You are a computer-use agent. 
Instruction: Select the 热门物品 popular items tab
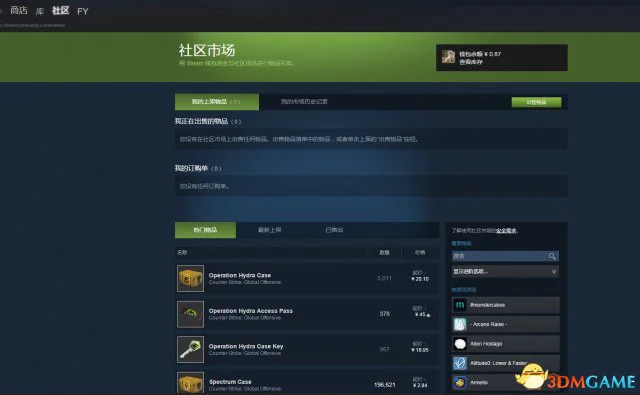pyautogui.click(x=205, y=230)
